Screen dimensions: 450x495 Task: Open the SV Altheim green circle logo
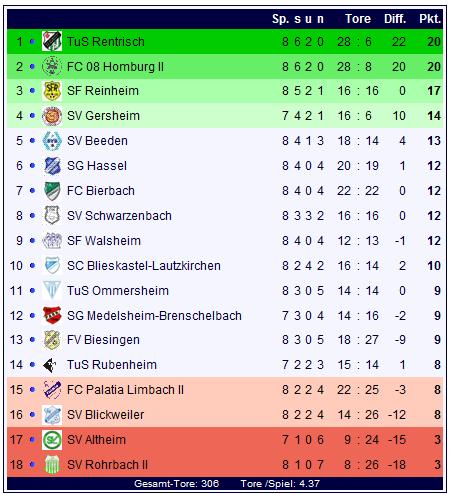click(x=52, y=440)
